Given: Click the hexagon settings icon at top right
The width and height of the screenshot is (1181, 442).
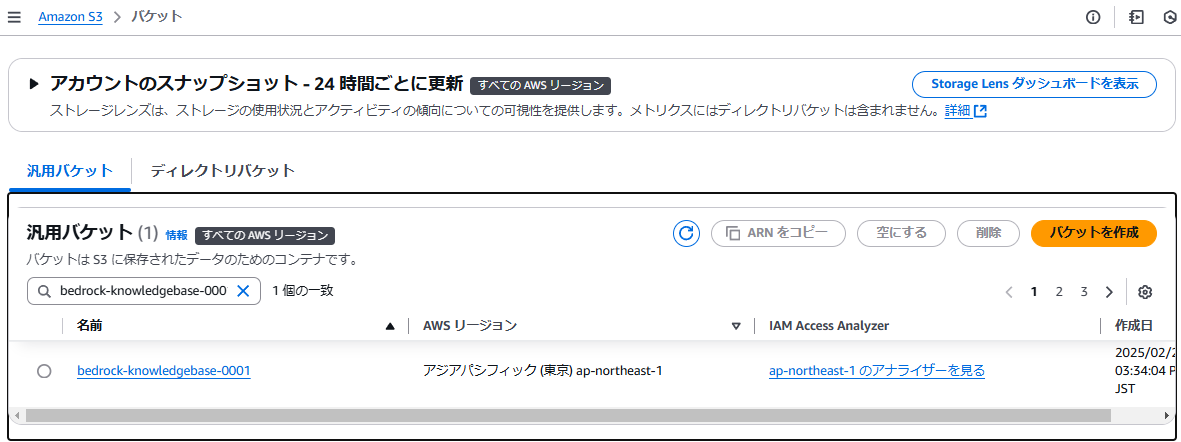Looking at the screenshot, I should click(x=1172, y=17).
